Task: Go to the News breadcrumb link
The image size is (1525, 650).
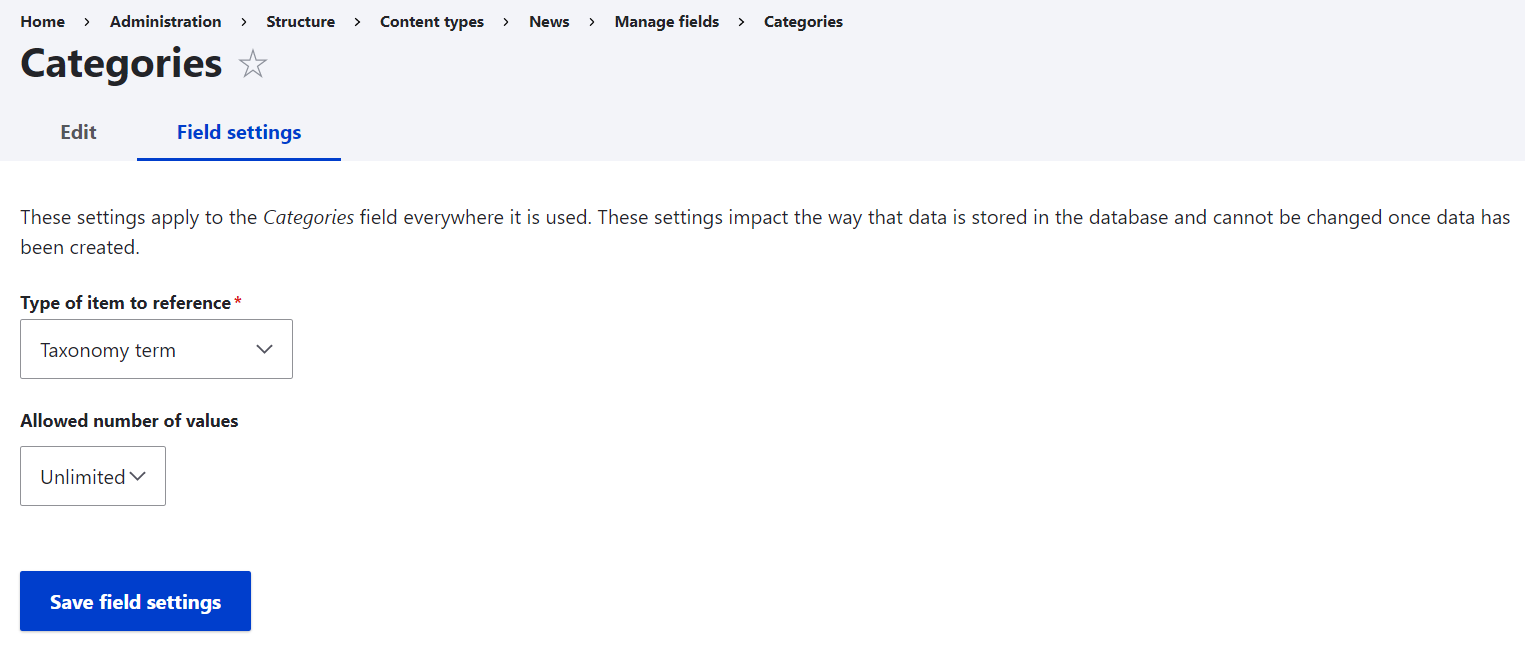Action: point(549,21)
